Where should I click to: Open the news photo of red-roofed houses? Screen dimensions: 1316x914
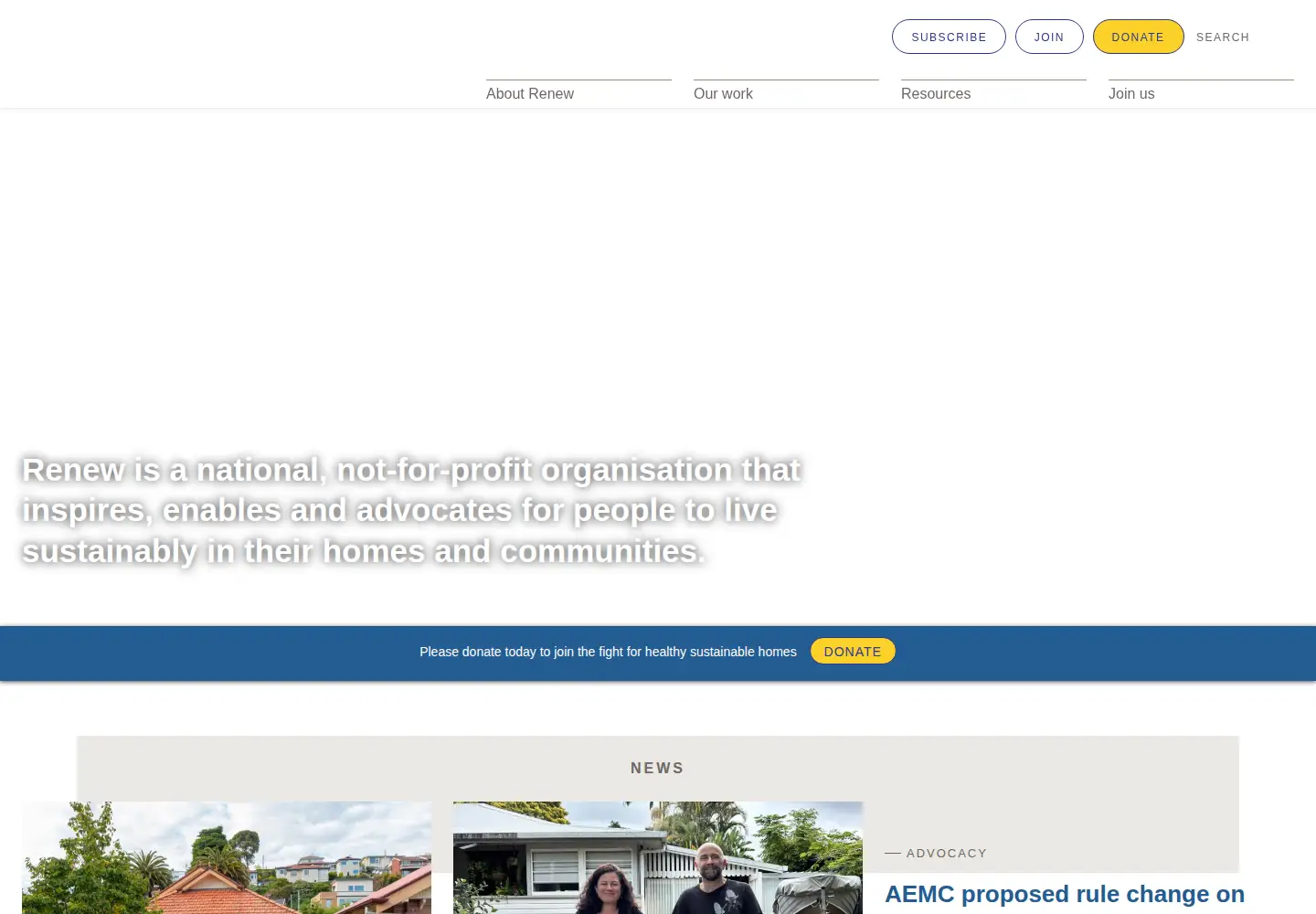(x=227, y=857)
